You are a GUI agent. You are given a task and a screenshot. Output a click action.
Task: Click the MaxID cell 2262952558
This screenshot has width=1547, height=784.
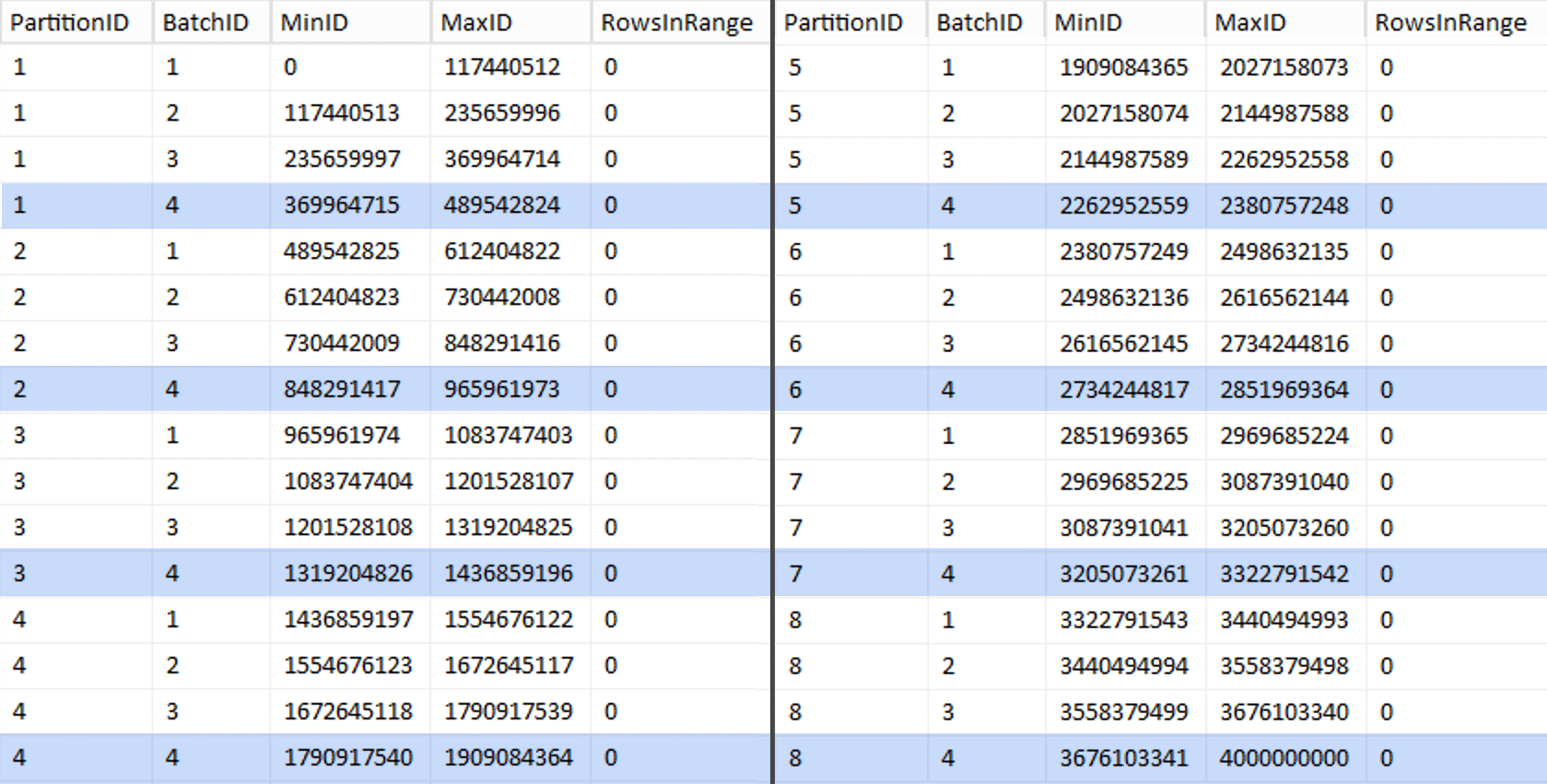(x=1285, y=159)
